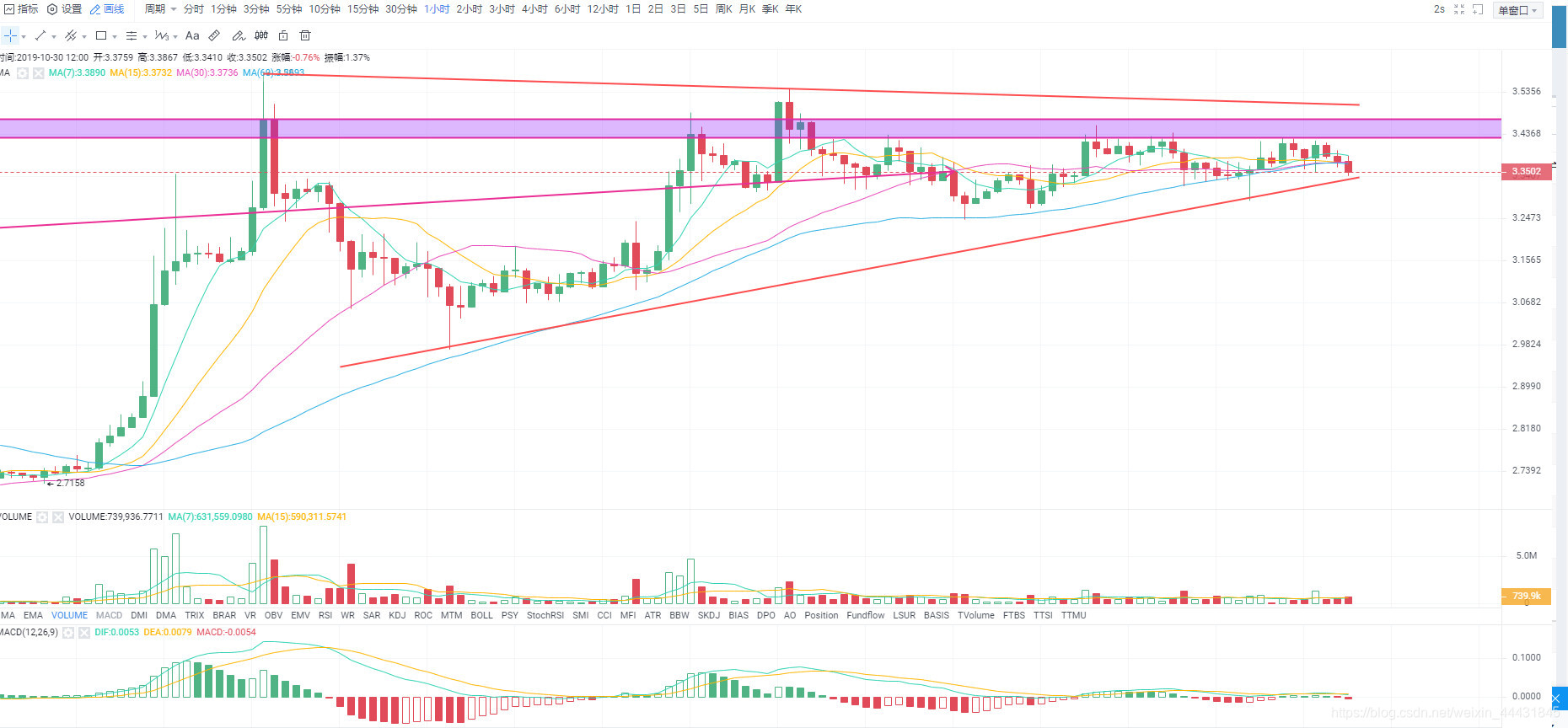The height and width of the screenshot is (728, 1568).
Task: Expand the crosshair cursor tool dropdown arrow
Action: click(x=24, y=36)
